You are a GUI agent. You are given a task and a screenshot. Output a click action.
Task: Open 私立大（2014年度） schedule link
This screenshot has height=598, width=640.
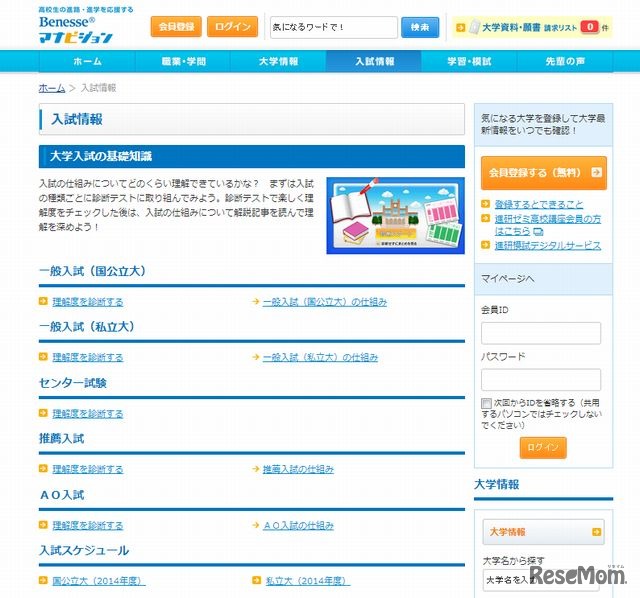[308, 580]
